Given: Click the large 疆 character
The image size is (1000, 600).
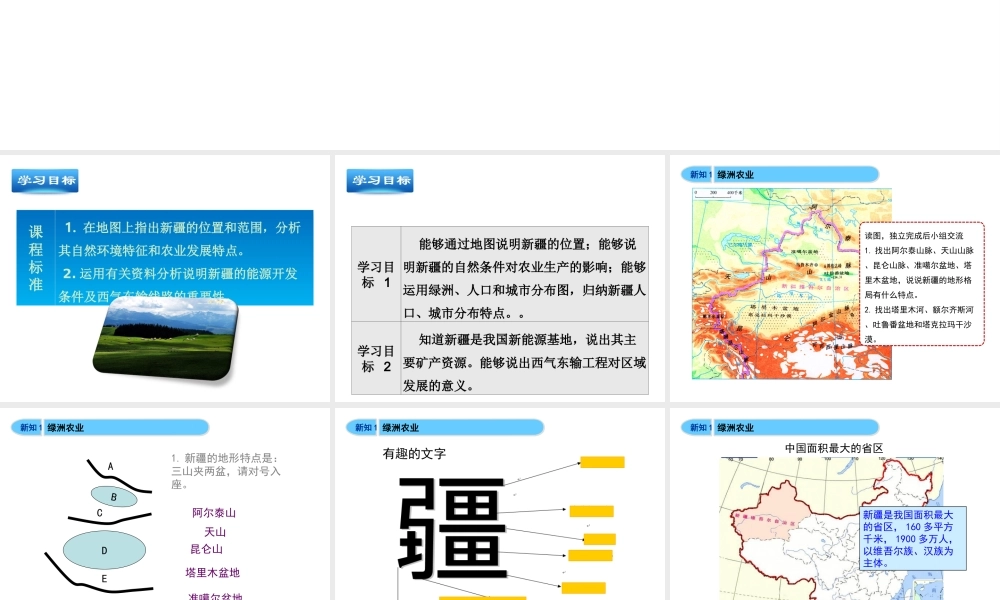Looking at the screenshot, I should (x=453, y=528).
